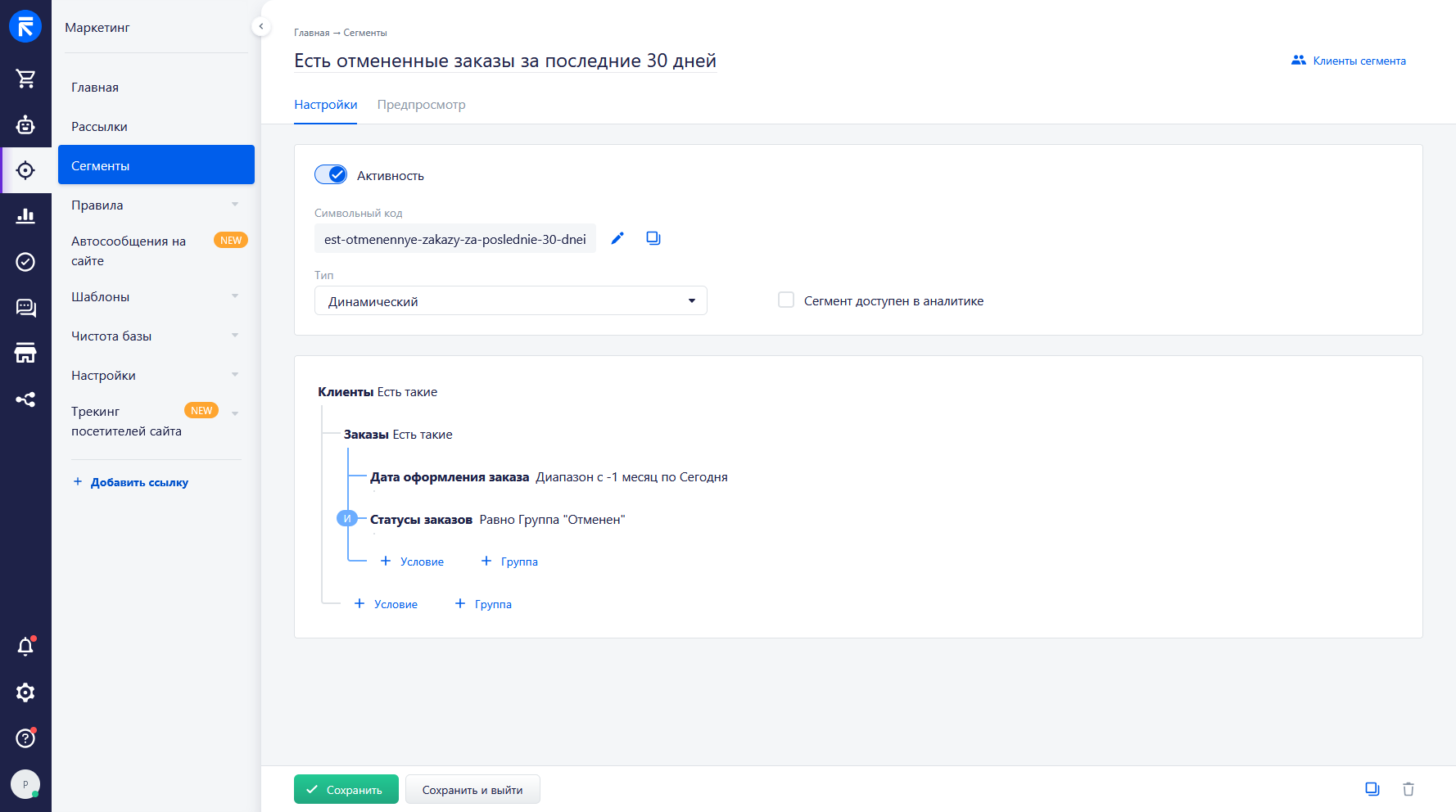This screenshot has height=812, width=1456.
Task: Open the tasks checkmark circle icon
Action: [25, 262]
